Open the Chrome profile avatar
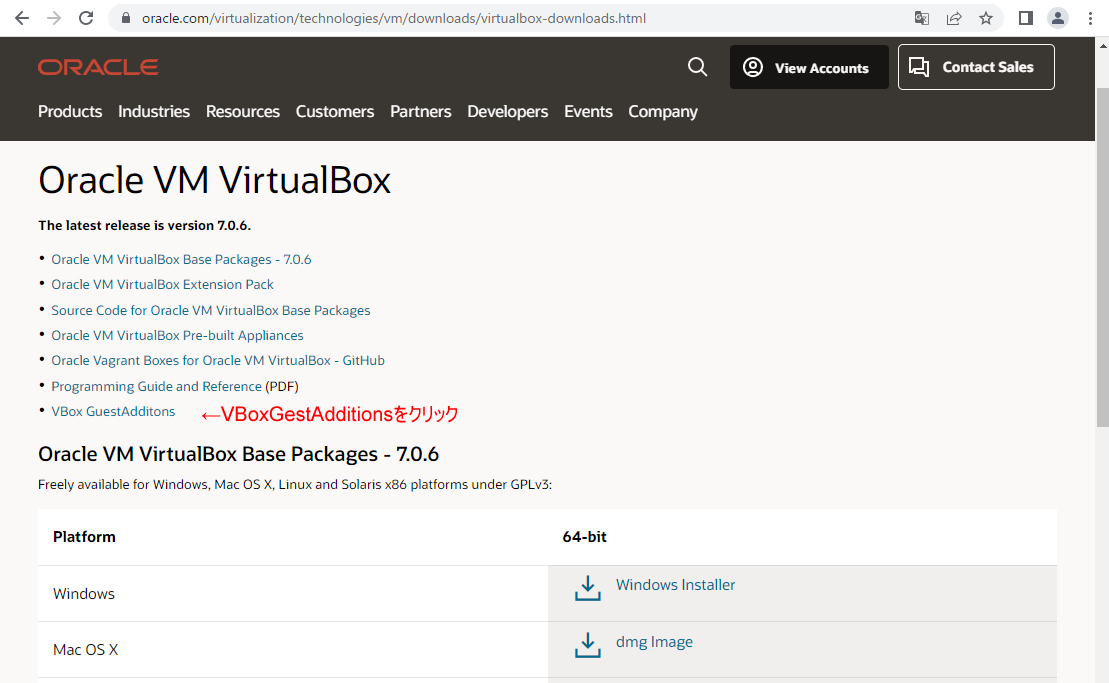1109x683 pixels. (x=1058, y=18)
